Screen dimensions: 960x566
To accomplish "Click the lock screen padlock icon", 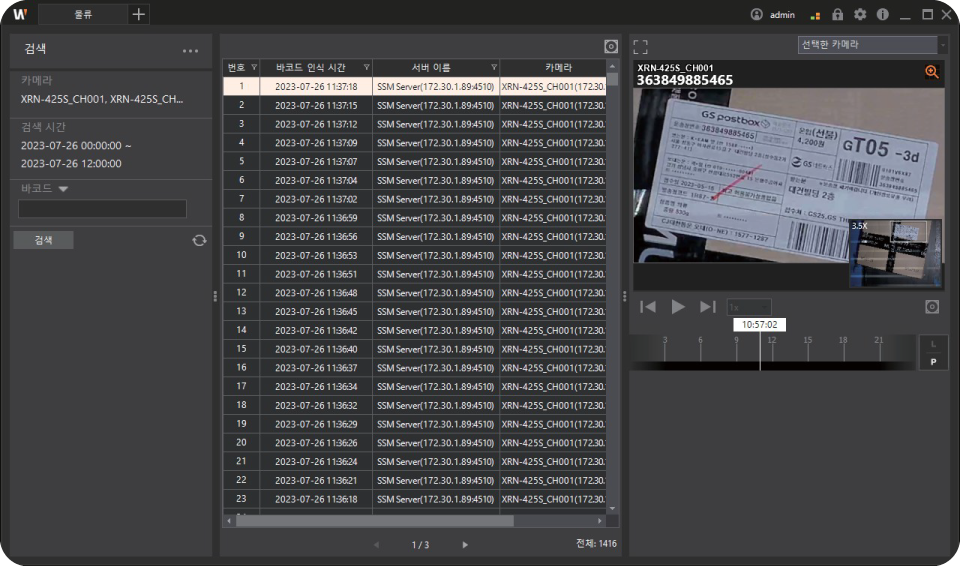I will pos(838,15).
